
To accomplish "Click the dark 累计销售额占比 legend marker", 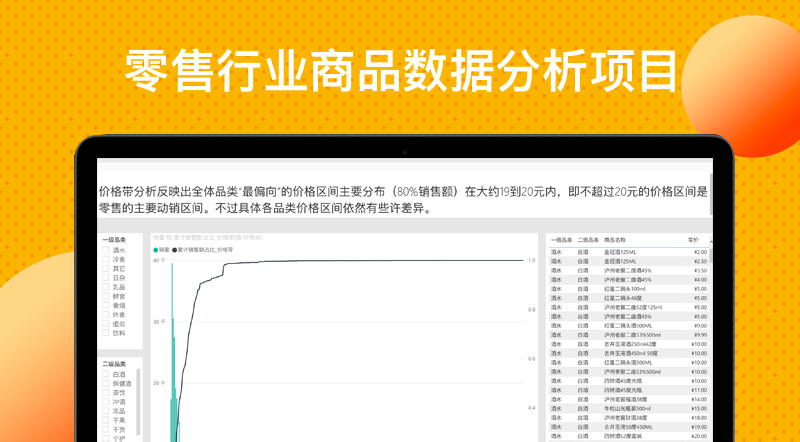I will click(x=174, y=249).
